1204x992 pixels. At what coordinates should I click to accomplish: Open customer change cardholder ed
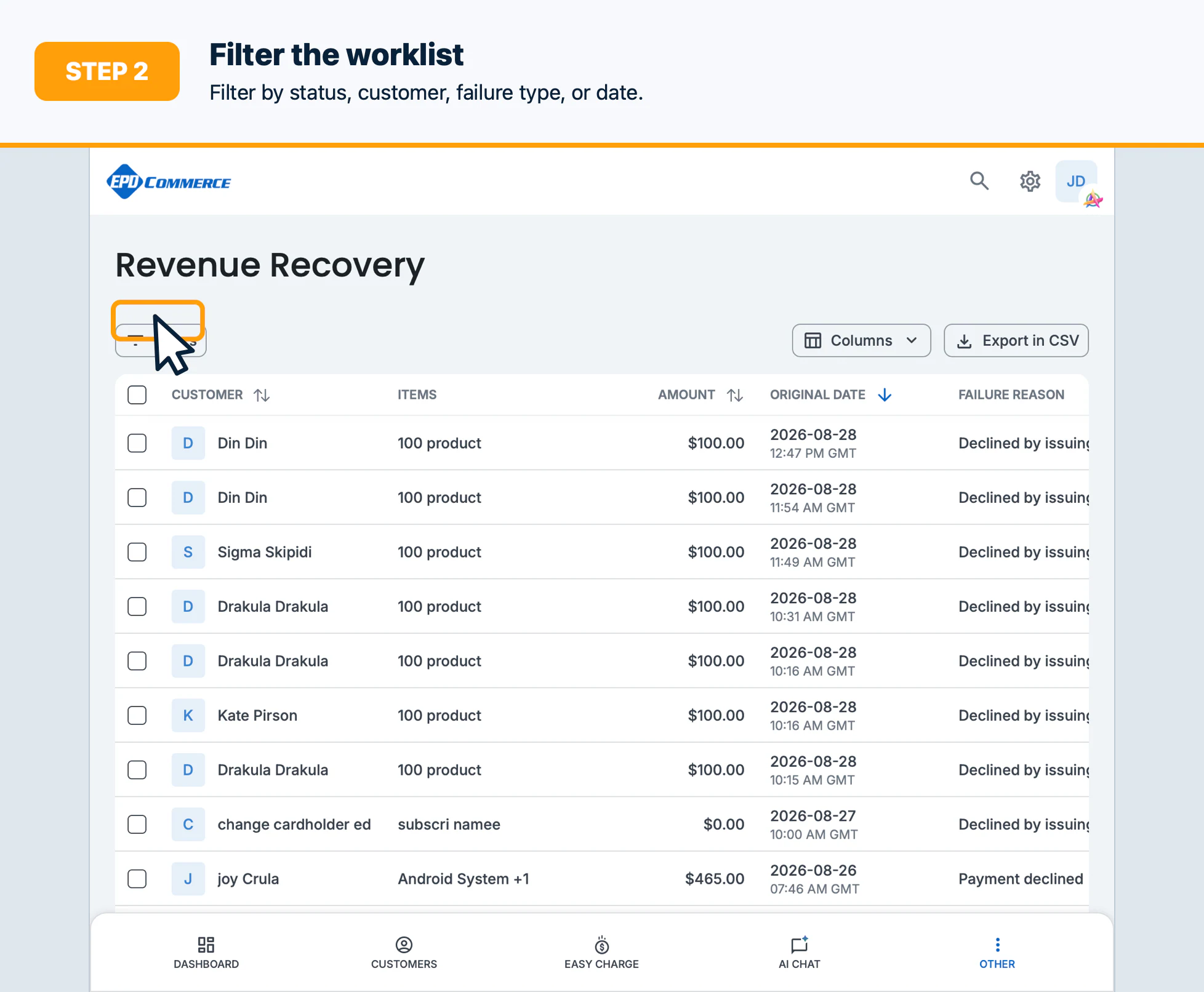pyautogui.click(x=294, y=825)
